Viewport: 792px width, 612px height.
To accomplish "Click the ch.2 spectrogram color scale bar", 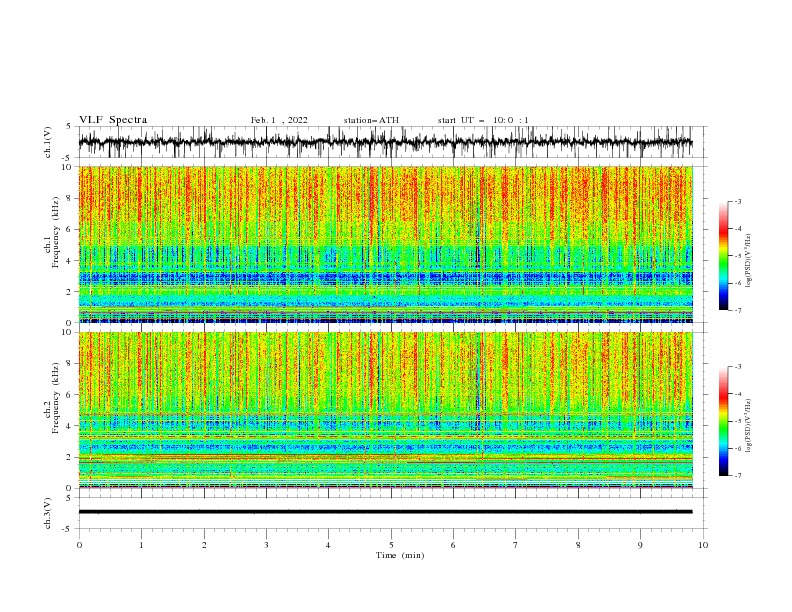I will tap(724, 421).
